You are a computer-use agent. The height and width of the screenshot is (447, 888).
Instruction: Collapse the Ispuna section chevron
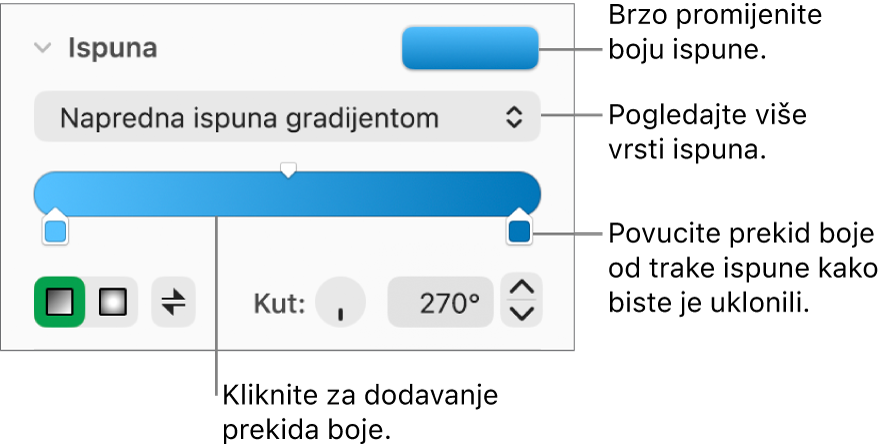click(42, 48)
